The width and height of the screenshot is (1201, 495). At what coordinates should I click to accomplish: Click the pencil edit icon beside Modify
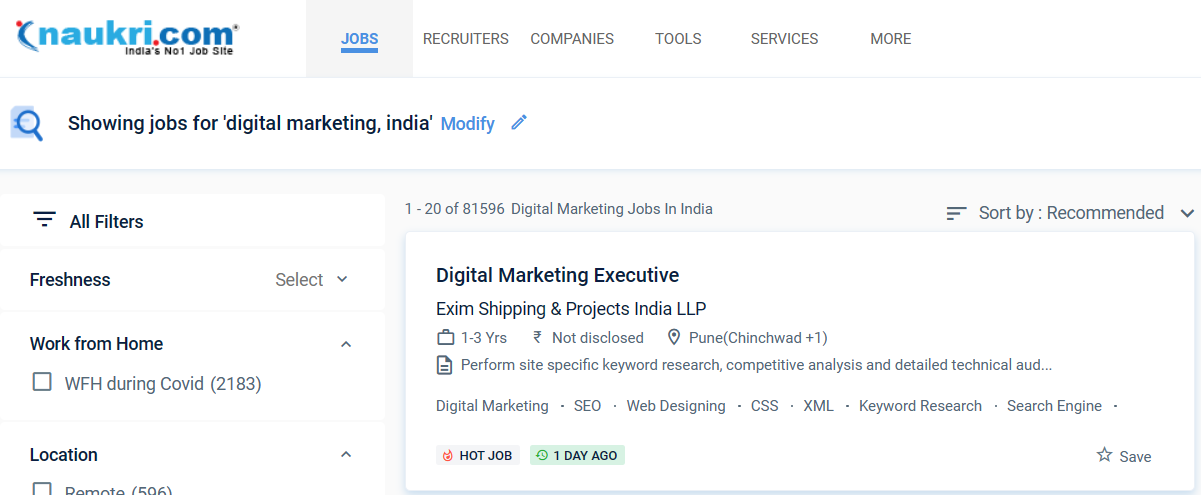pos(518,123)
